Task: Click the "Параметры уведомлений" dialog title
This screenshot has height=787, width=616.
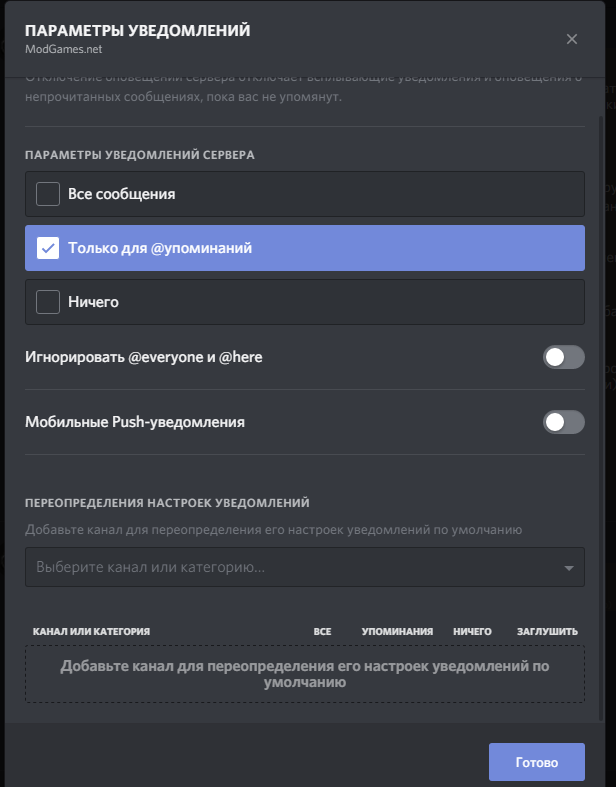Action: click(x=138, y=31)
